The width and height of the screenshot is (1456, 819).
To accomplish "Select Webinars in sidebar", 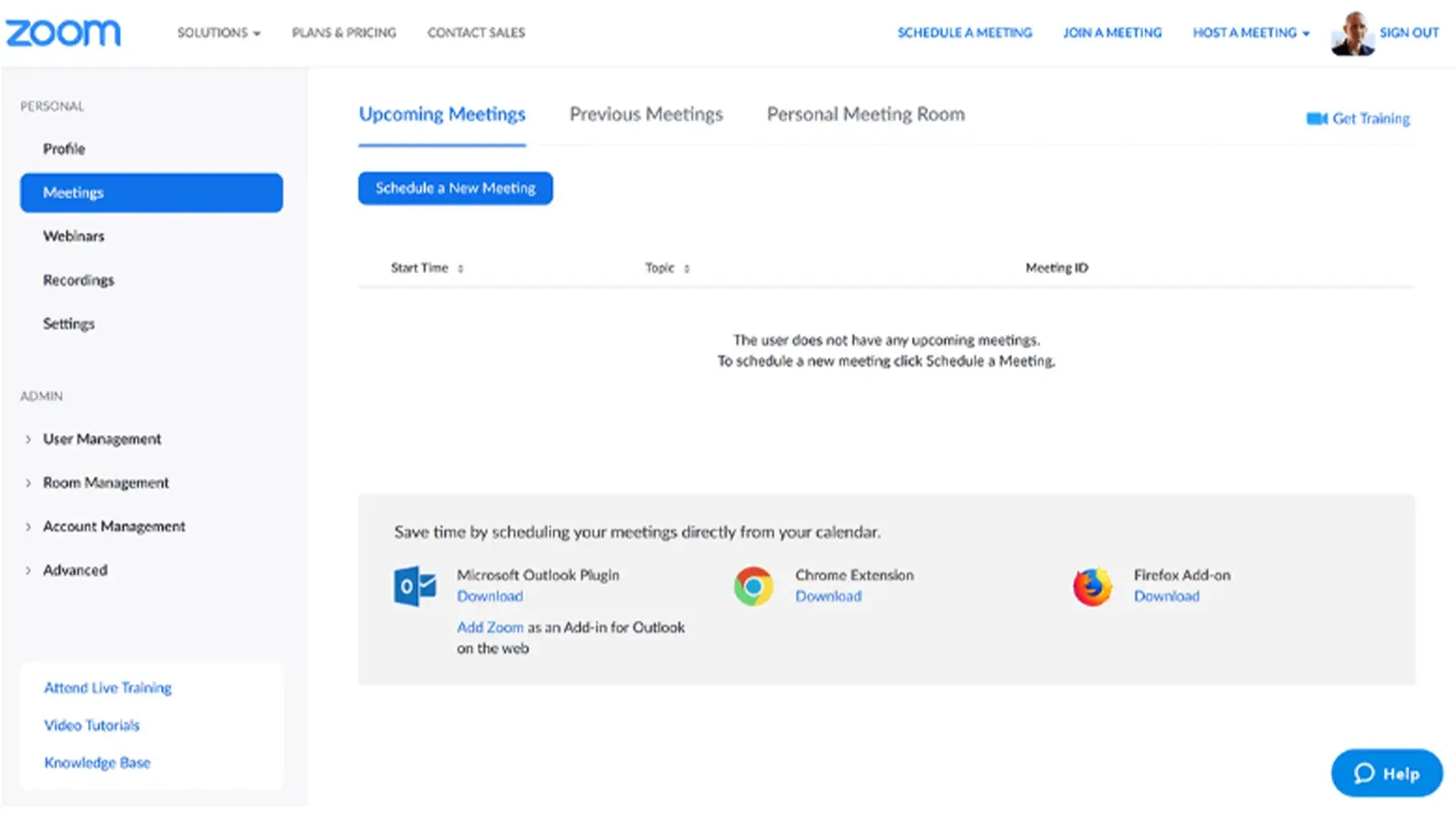I will click(74, 236).
